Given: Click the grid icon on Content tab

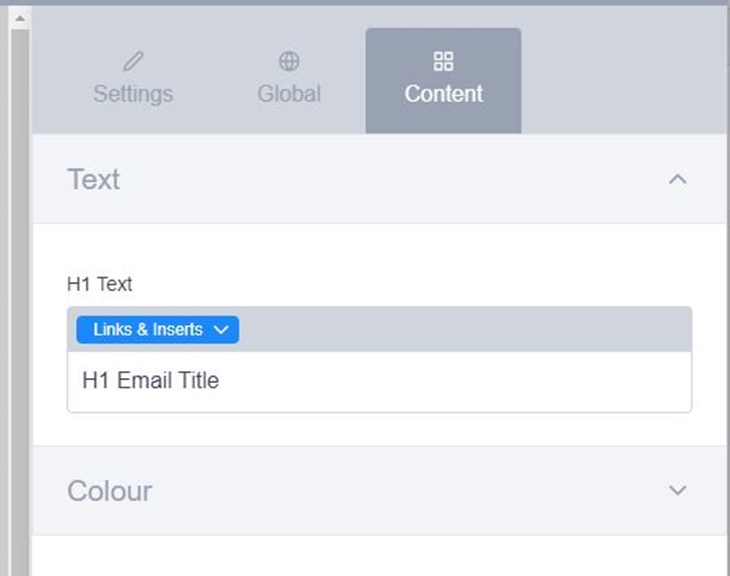Looking at the screenshot, I should (444, 62).
